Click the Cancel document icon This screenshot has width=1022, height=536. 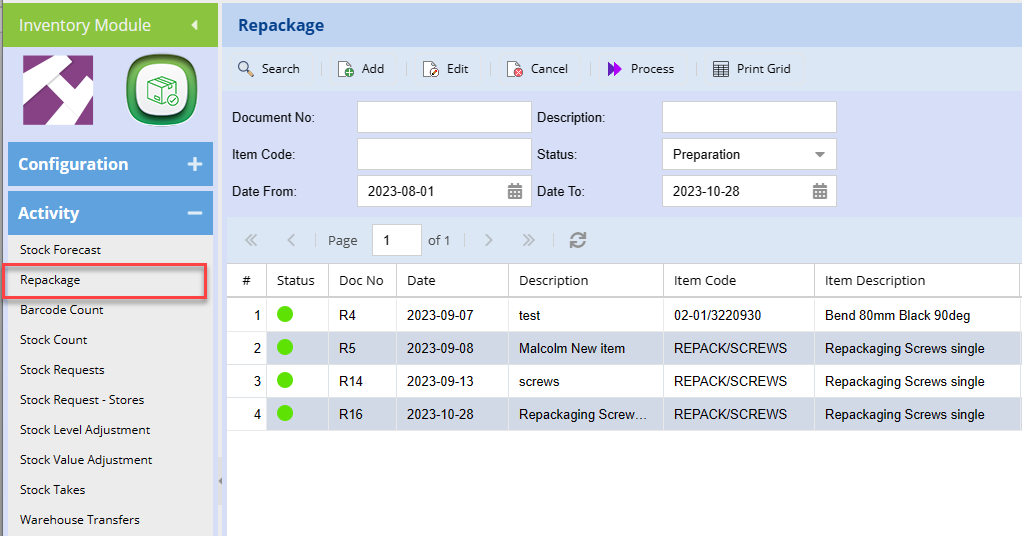[x=515, y=69]
